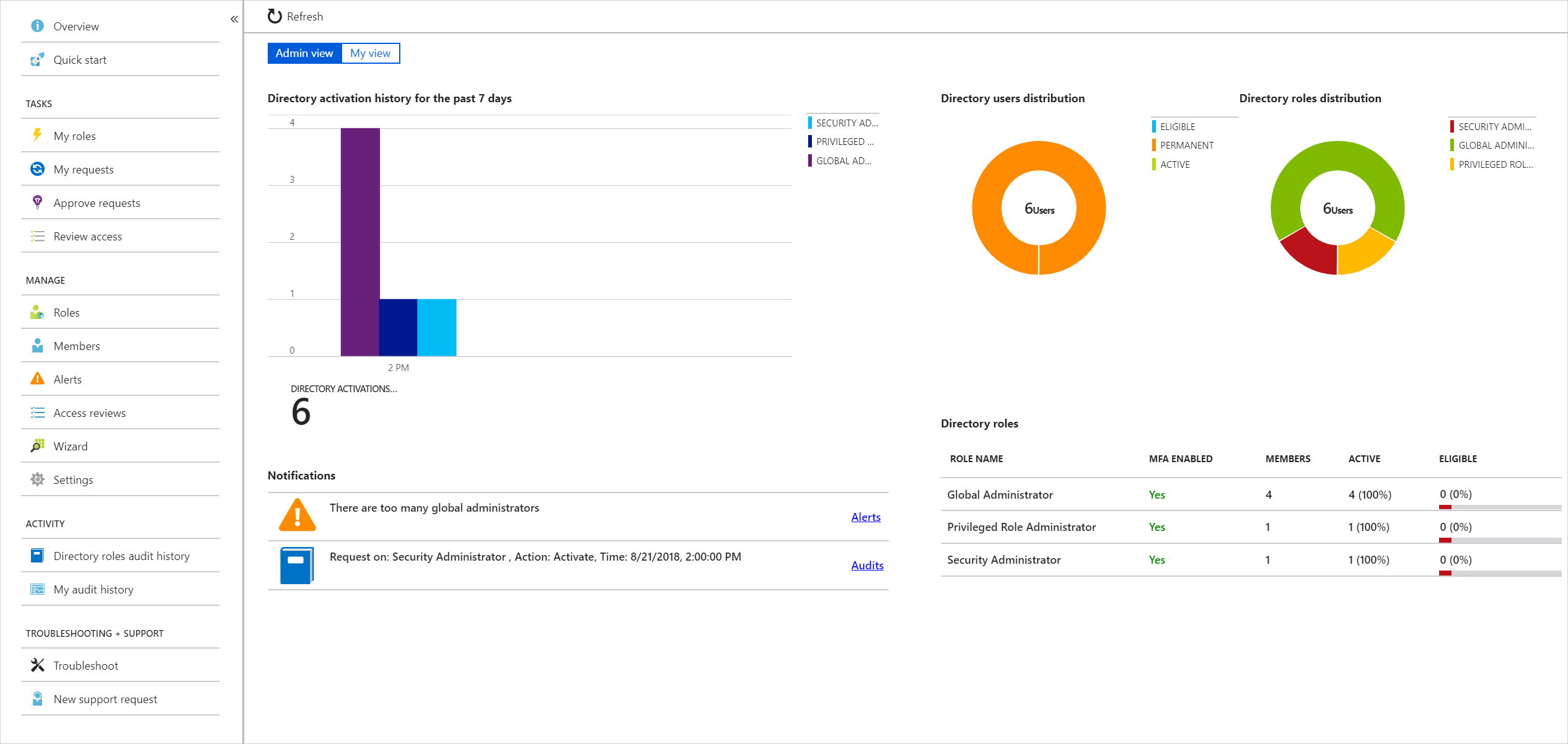Switch to Admin view
The width and height of the screenshot is (1568, 744).
(x=304, y=53)
